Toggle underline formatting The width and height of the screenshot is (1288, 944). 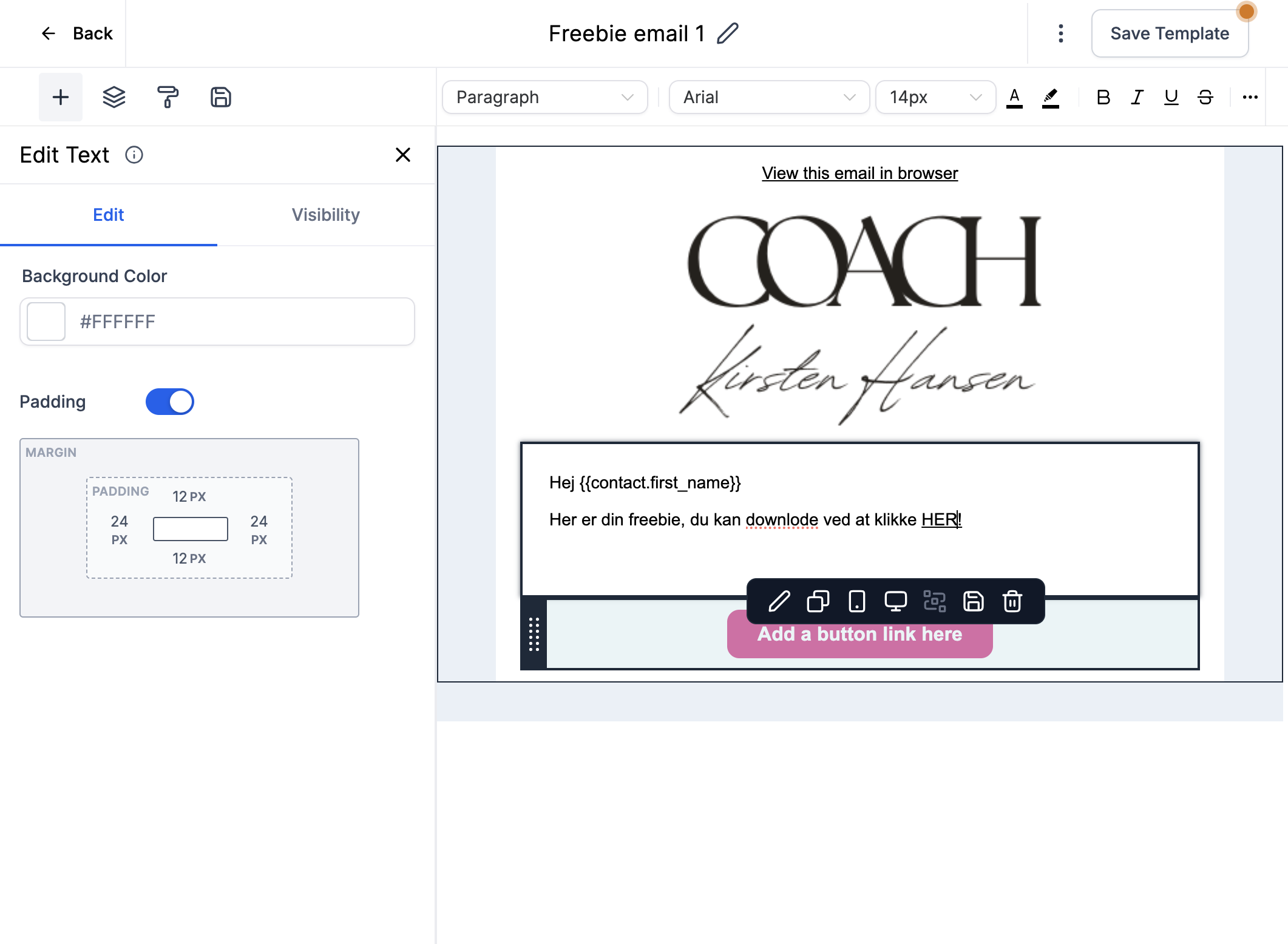click(1171, 97)
